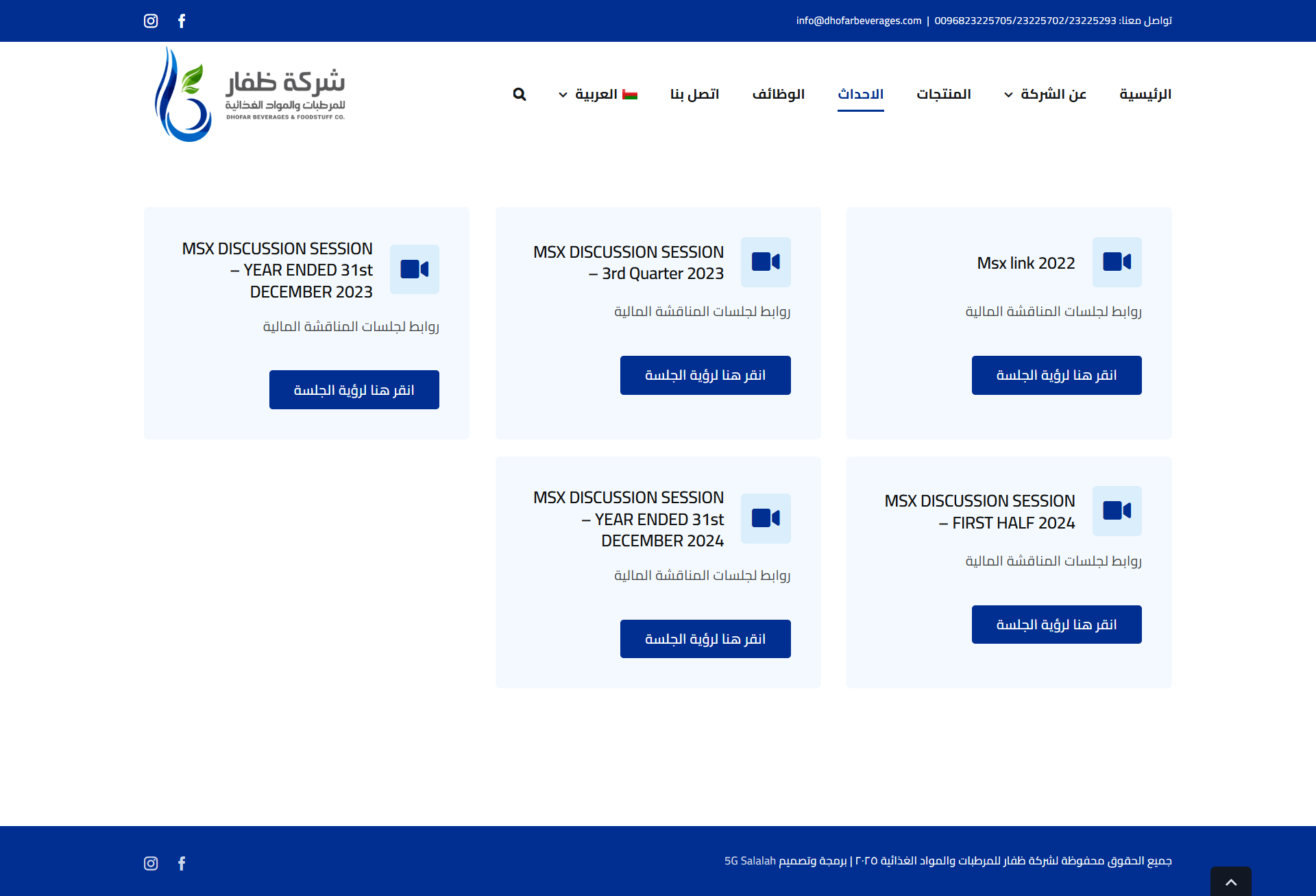1316x896 pixels.
Task: Click the video camera icon beside Msx link 2022
Action: pos(1117,262)
